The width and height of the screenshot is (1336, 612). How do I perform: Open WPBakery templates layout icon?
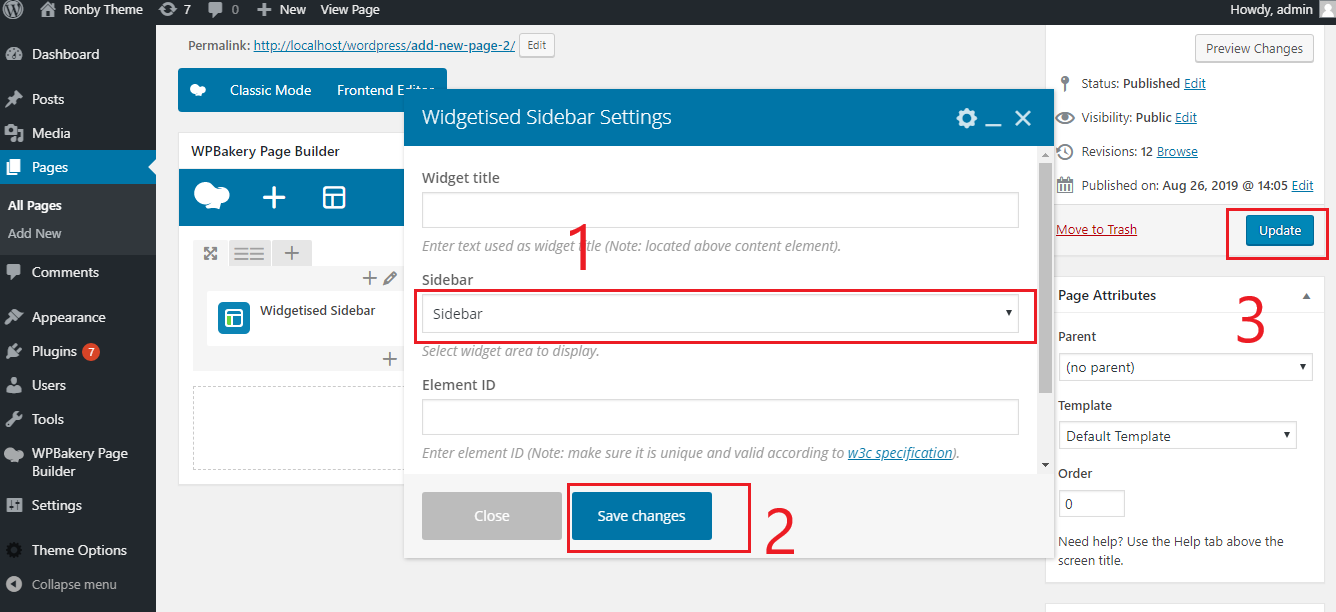click(x=334, y=197)
